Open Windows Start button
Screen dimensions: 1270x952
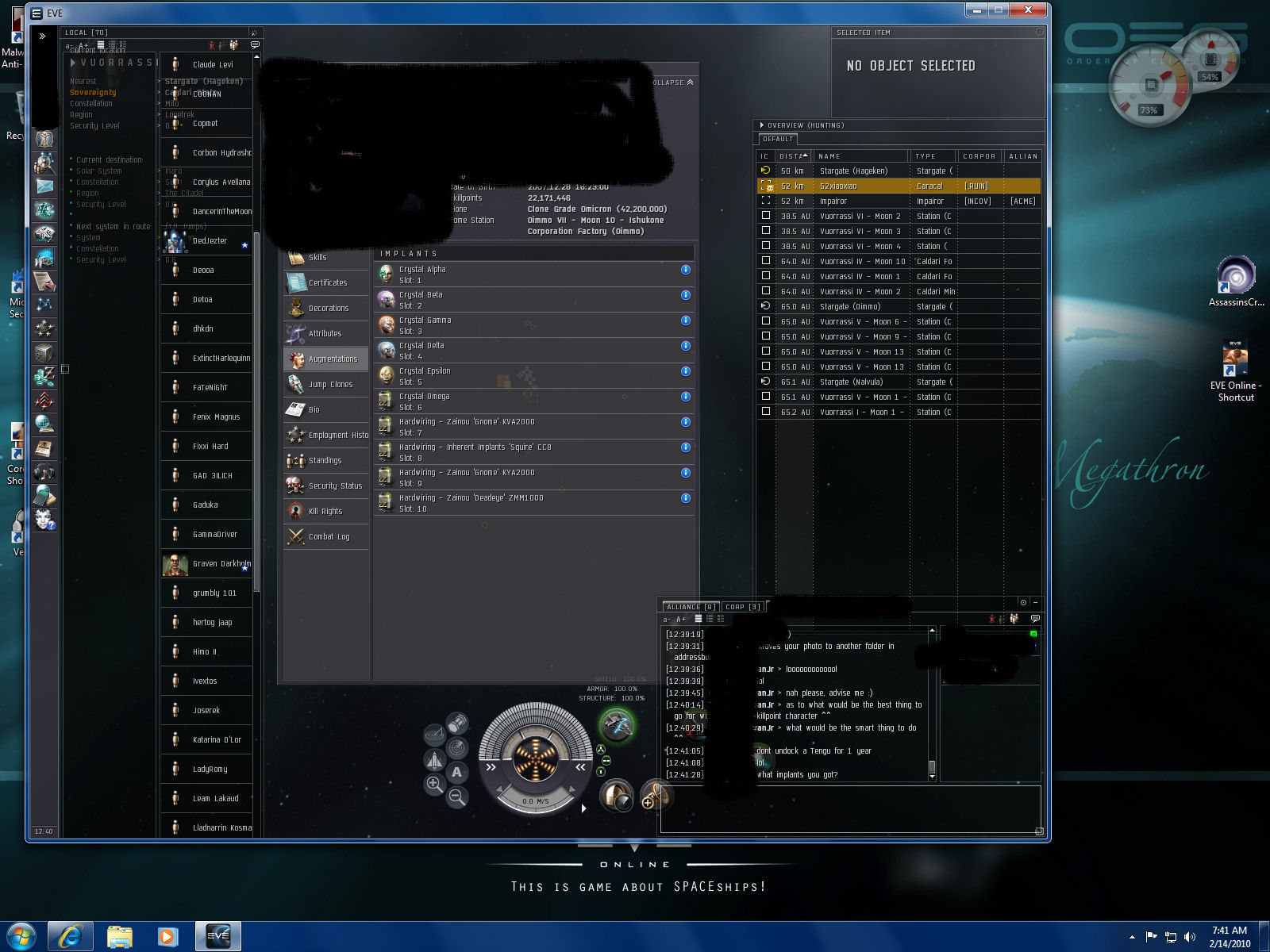(x=21, y=936)
